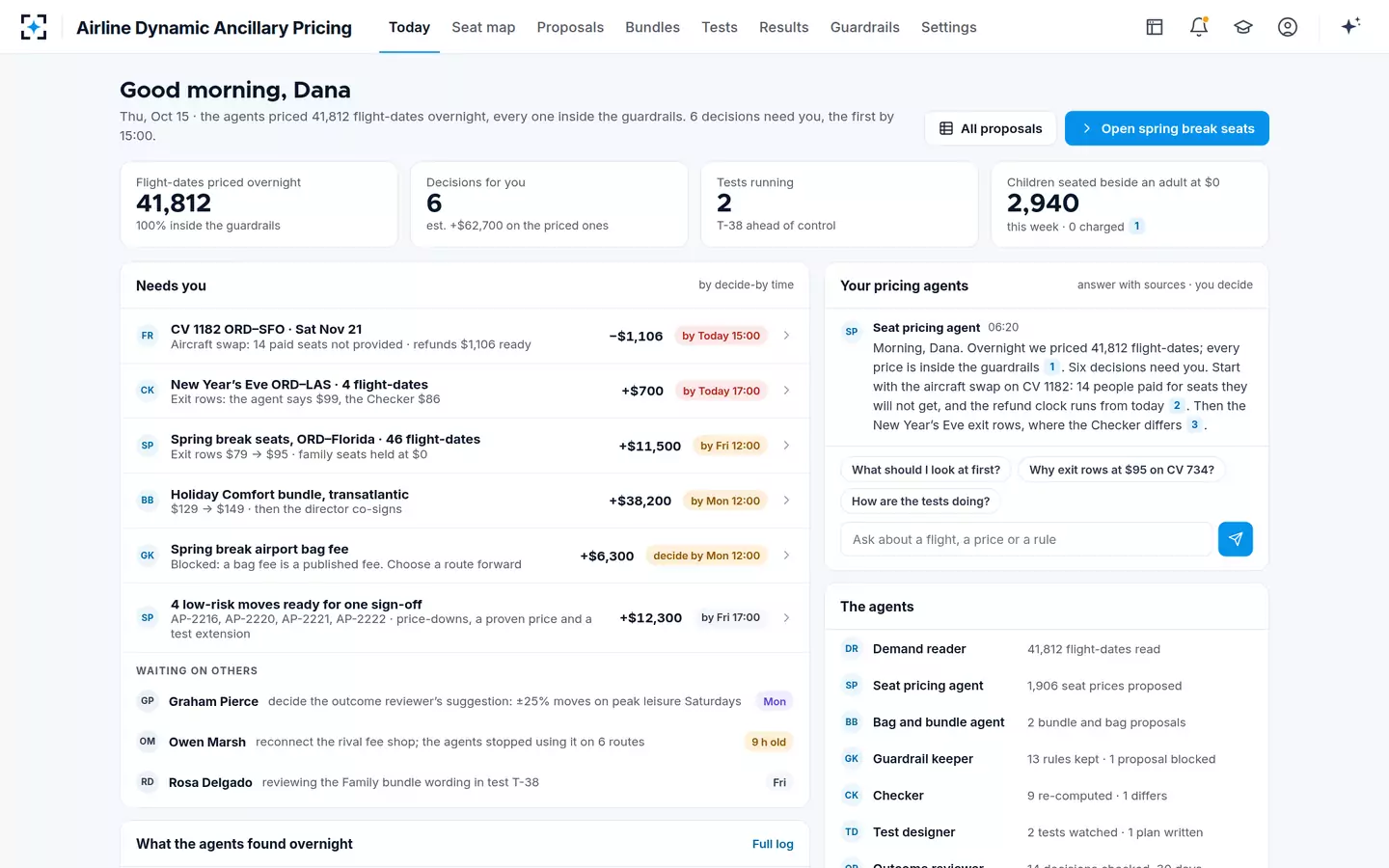Open the Settings tab
This screenshot has width=1389, height=868.
click(949, 27)
